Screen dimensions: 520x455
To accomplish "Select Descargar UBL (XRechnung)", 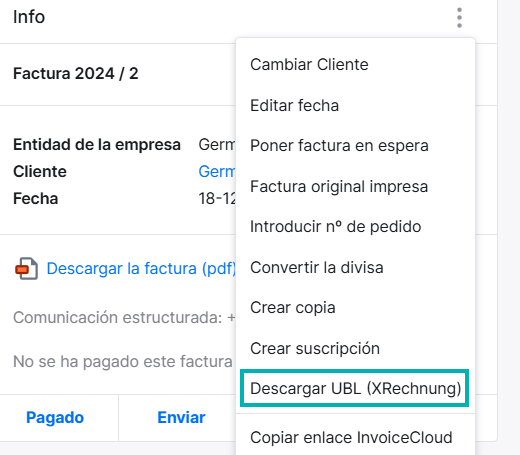I will click(x=355, y=388).
